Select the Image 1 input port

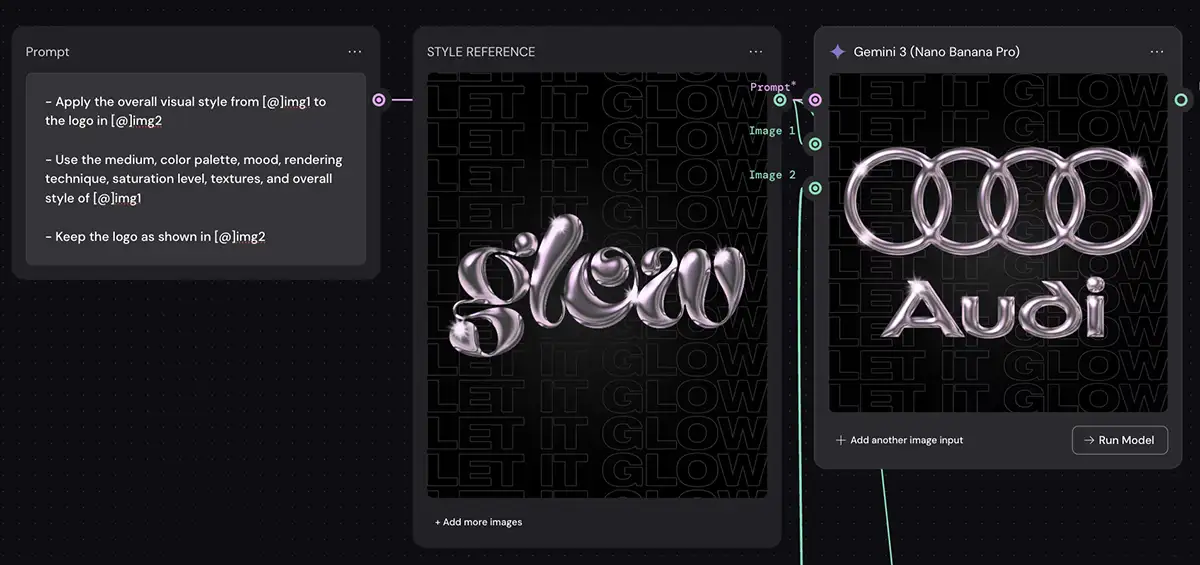pos(815,144)
